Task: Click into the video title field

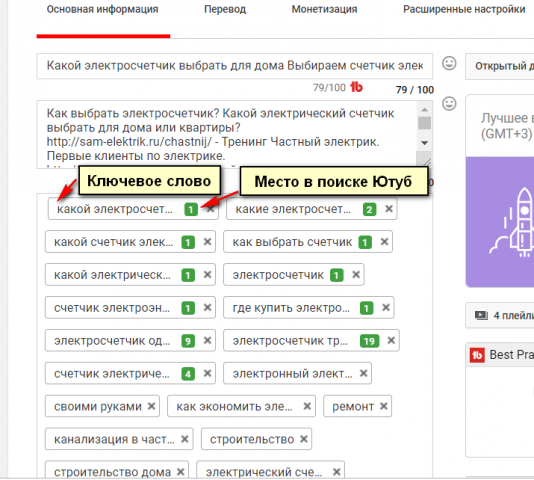Action: [x=235, y=66]
